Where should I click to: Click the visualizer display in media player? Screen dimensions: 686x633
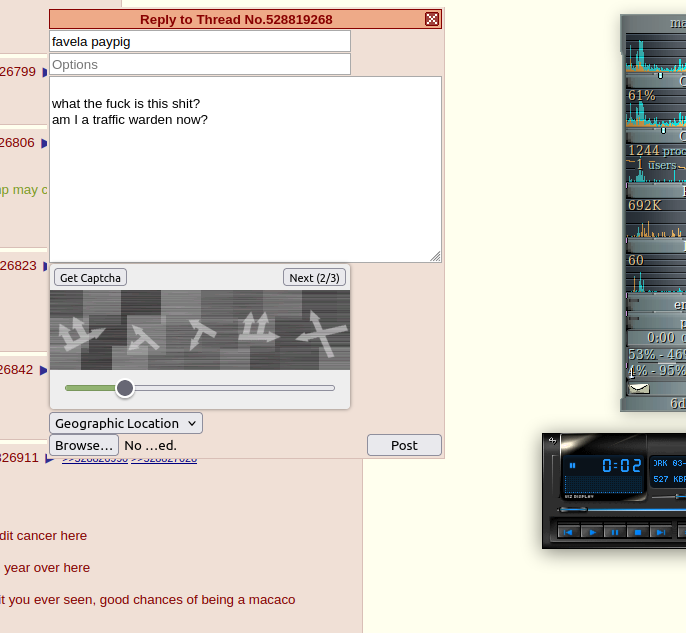coord(603,485)
